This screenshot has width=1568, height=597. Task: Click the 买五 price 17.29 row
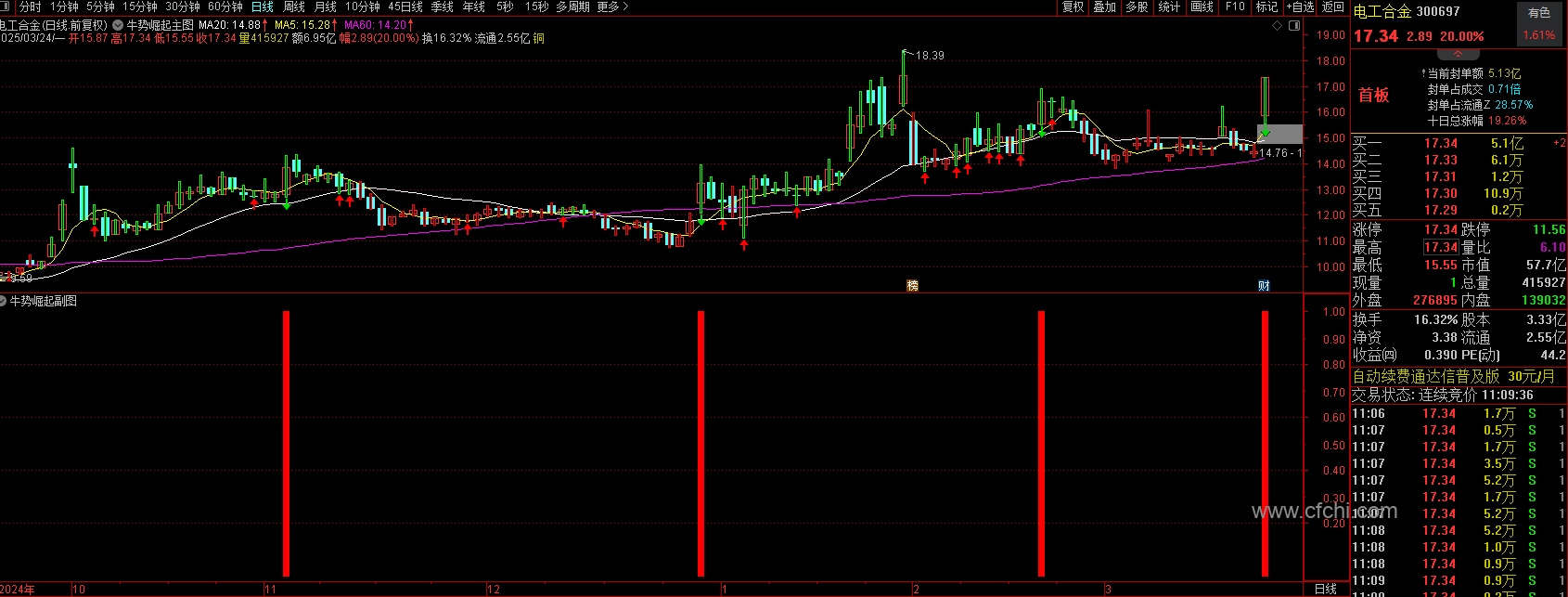click(1459, 210)
